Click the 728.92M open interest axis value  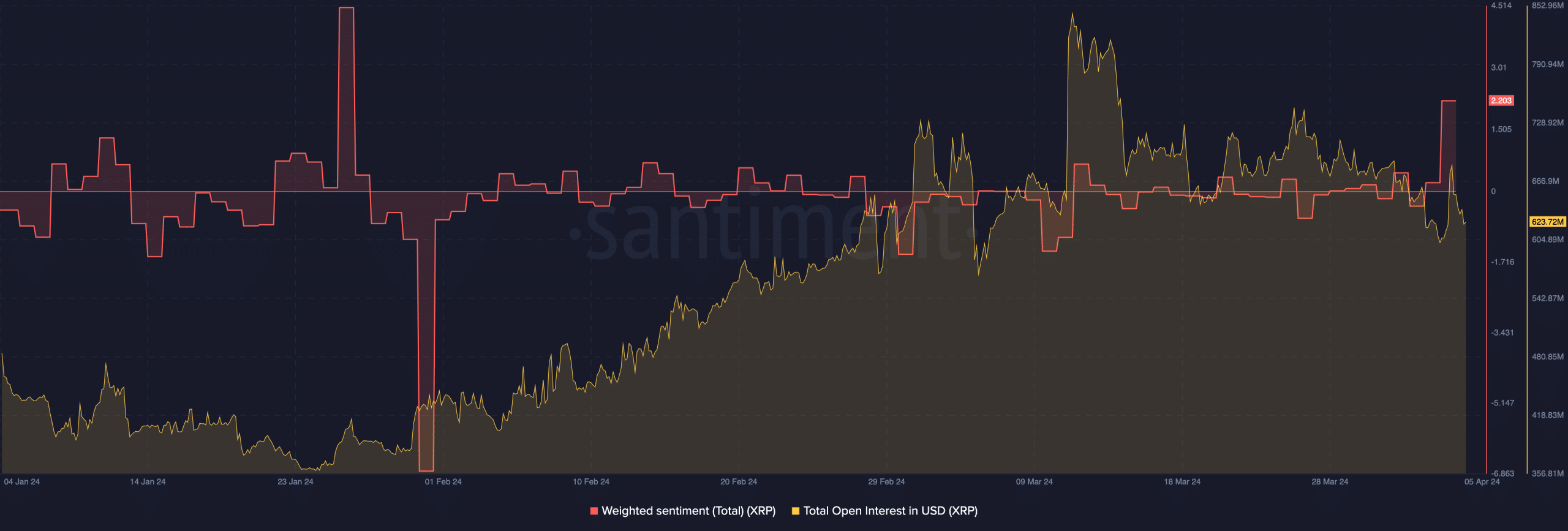coord(1548,123)
